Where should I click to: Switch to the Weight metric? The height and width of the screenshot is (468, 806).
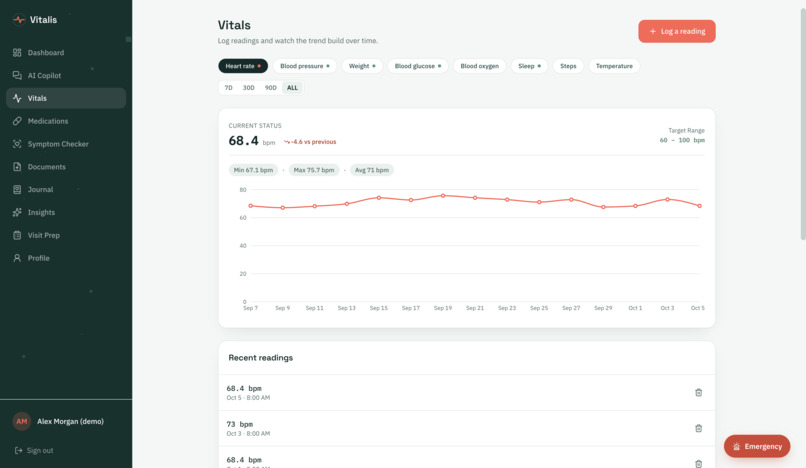[x=362, y=66]
